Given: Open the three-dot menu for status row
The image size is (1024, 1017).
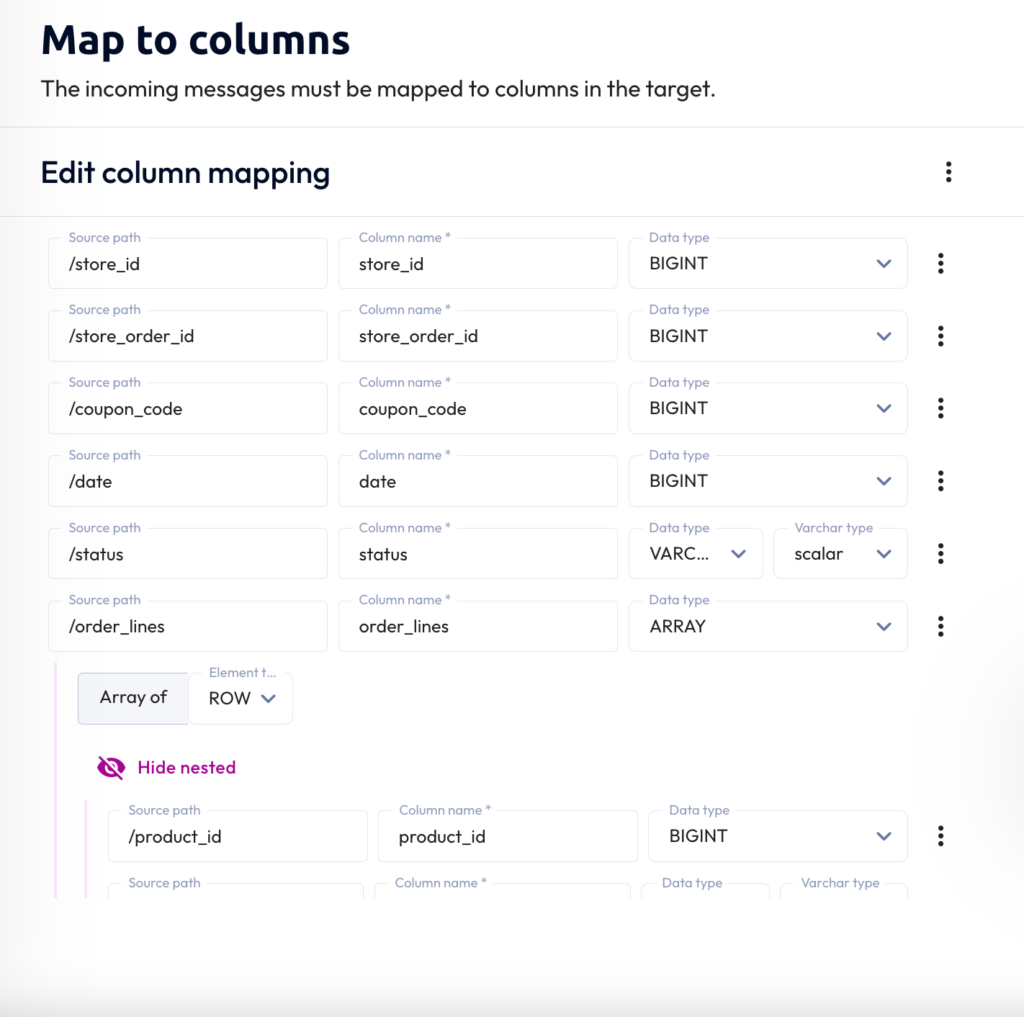Looking at the screenshot, I should (x=940, y=554).
